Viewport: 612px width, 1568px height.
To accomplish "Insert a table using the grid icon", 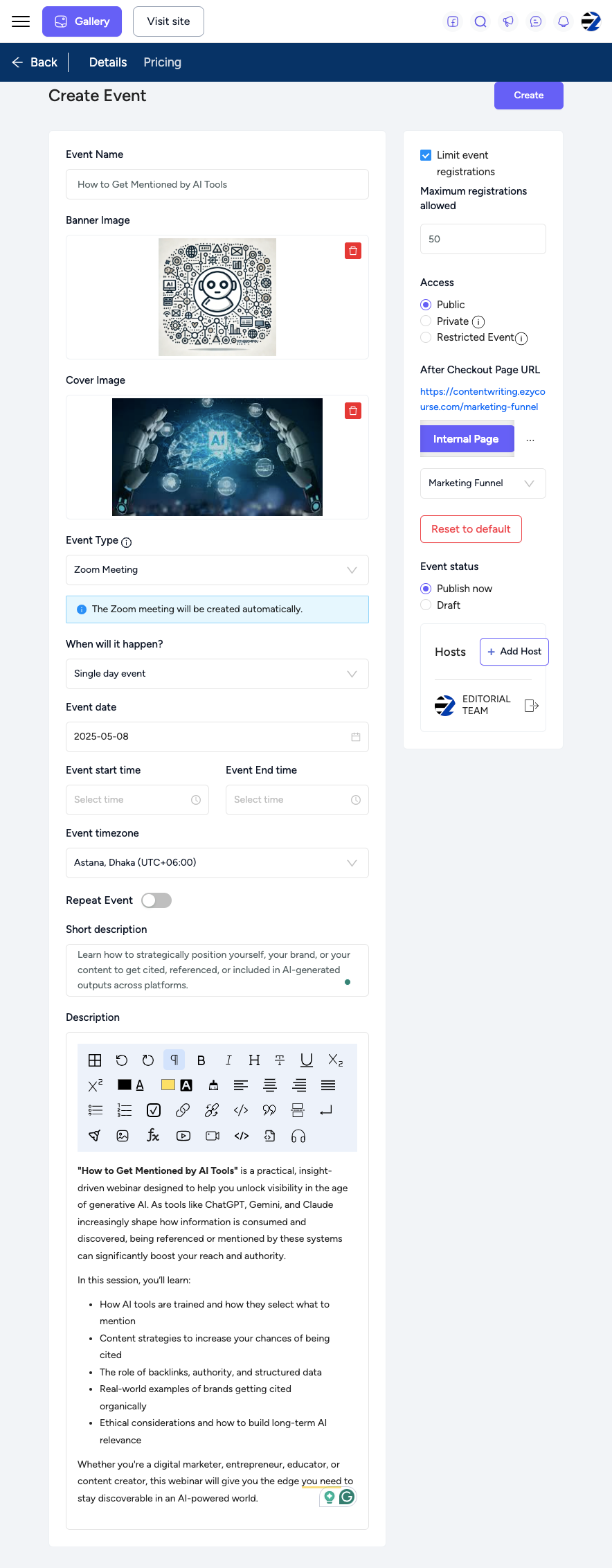I will pyautogui.click(x=95, y=1060).
